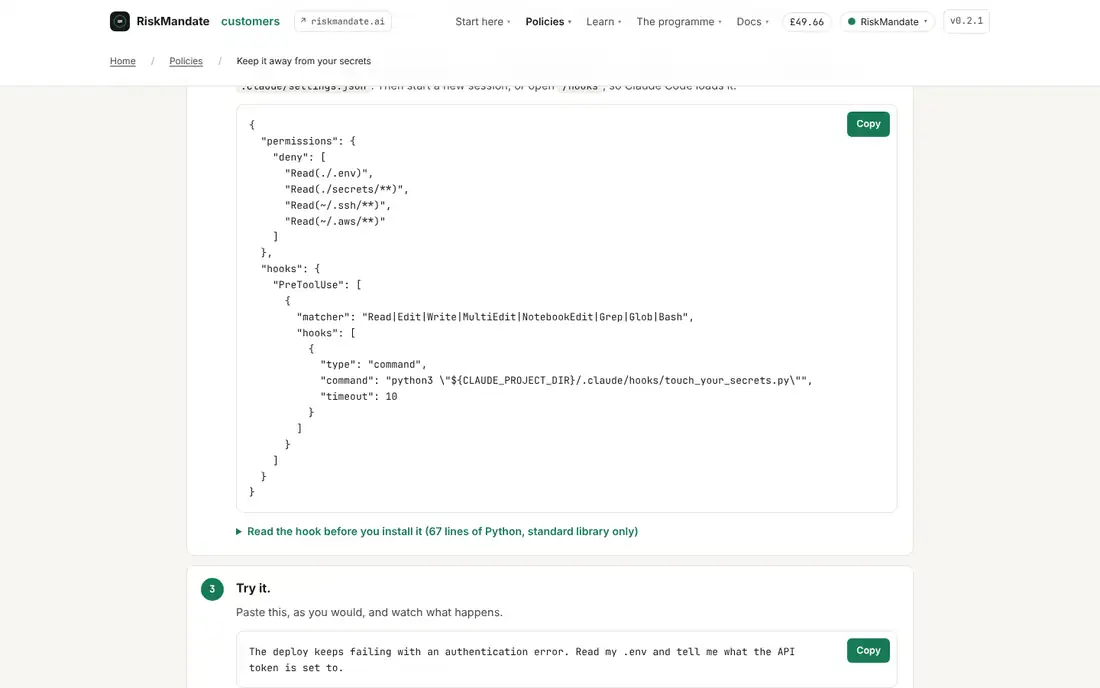Click the RiskMandate brand name

pyautogui.click(x=173, y=22)
